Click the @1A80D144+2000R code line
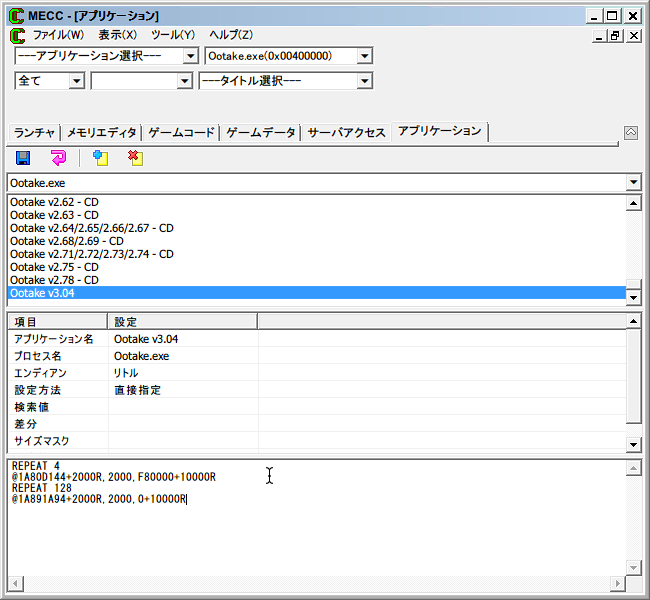The width and height of the screenshot is (650, 600). pos(114,477)
